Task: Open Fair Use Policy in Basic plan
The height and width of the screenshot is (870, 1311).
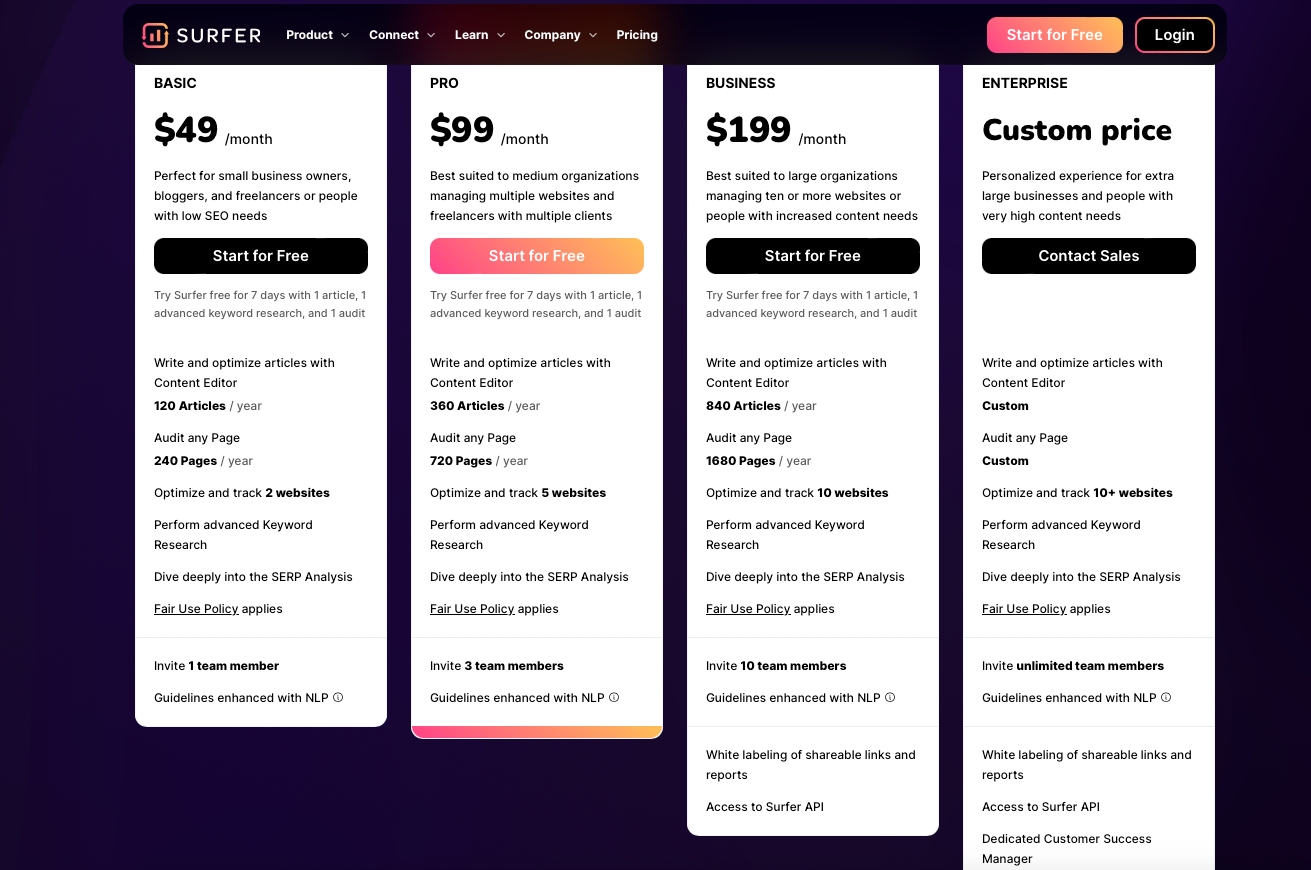Action: 196,609
